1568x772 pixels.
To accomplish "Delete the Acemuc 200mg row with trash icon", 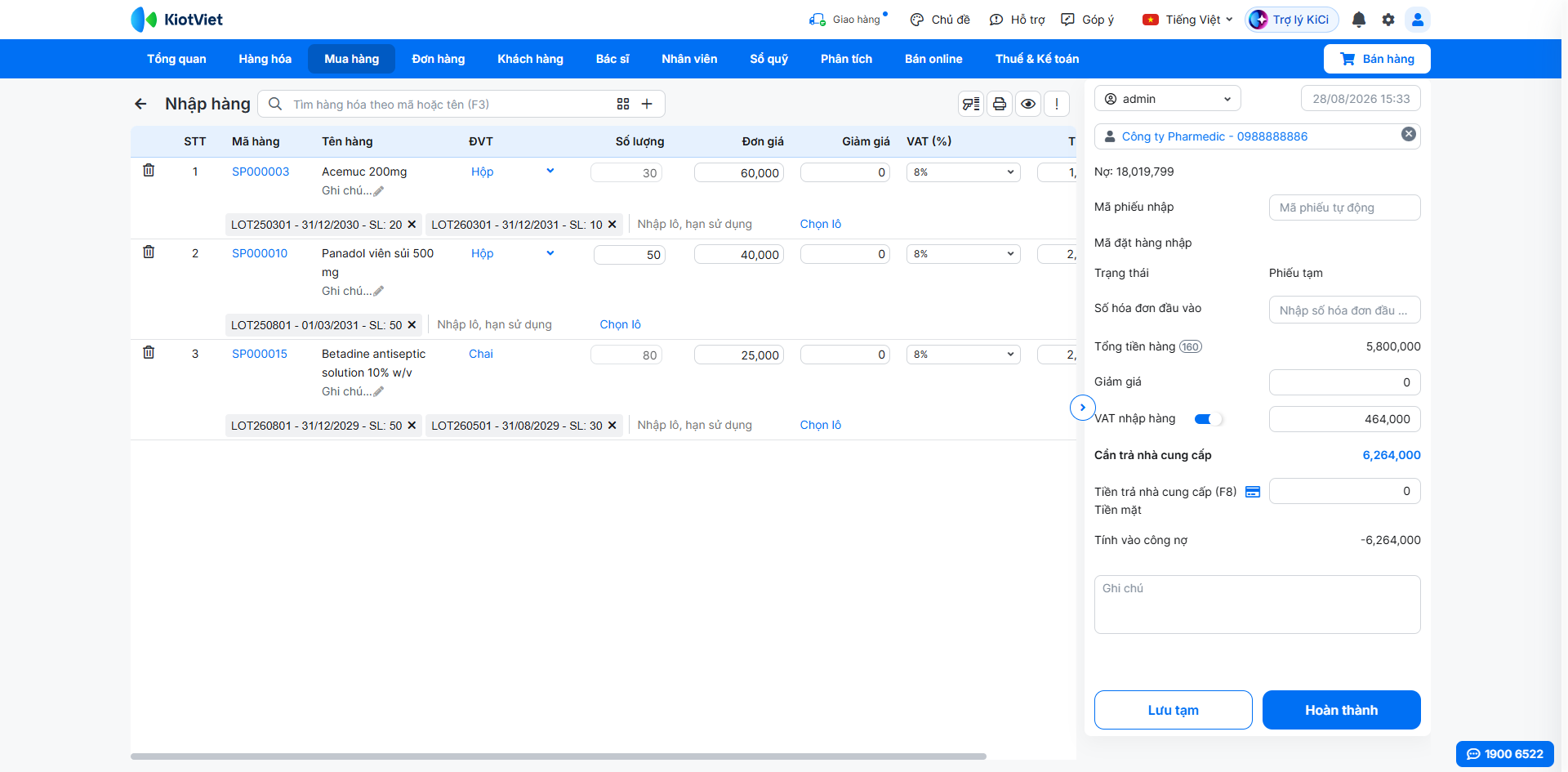I will click(149, 171).
